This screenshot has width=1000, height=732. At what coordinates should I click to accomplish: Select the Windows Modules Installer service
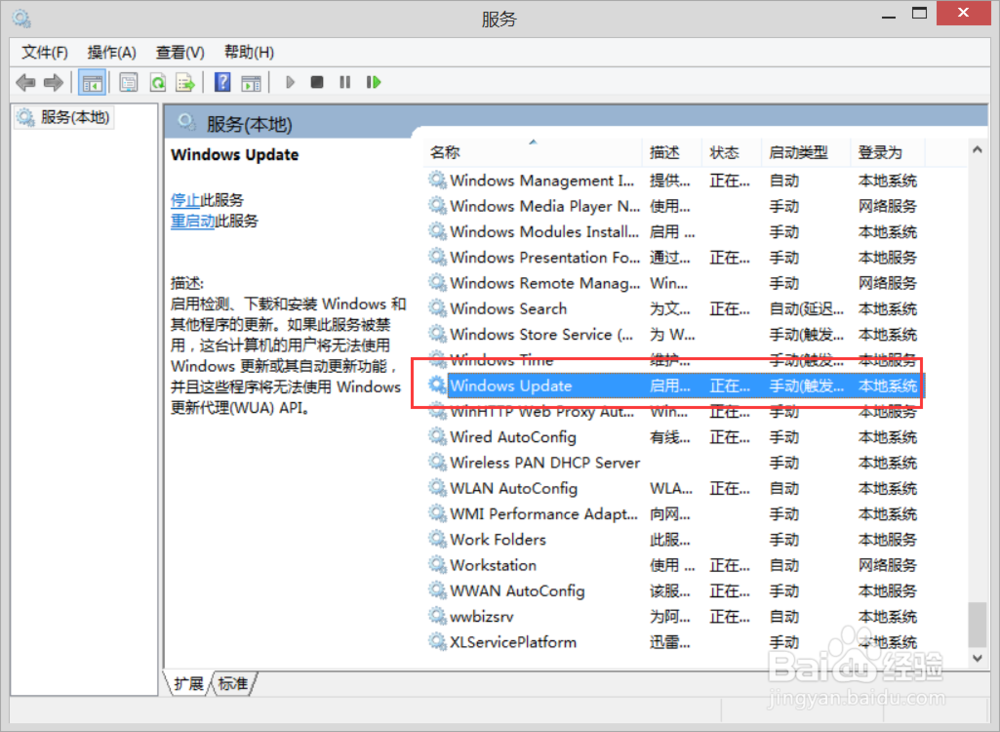[x=675, y=232]
